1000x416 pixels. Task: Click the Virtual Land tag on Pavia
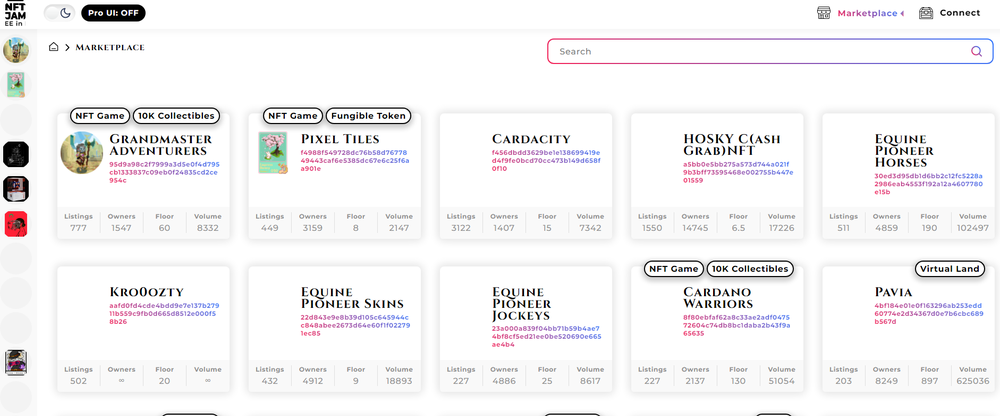[x=950, y=269]
